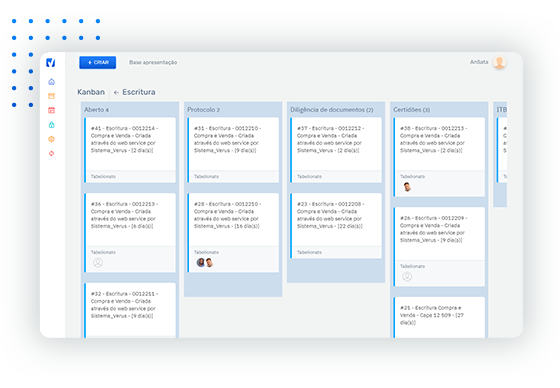The width and height of the screenshot is (560, 388).
Task: Click unassigned avatar placeholder on card #36
Action: pyautogui.click(x=98, y=263)
